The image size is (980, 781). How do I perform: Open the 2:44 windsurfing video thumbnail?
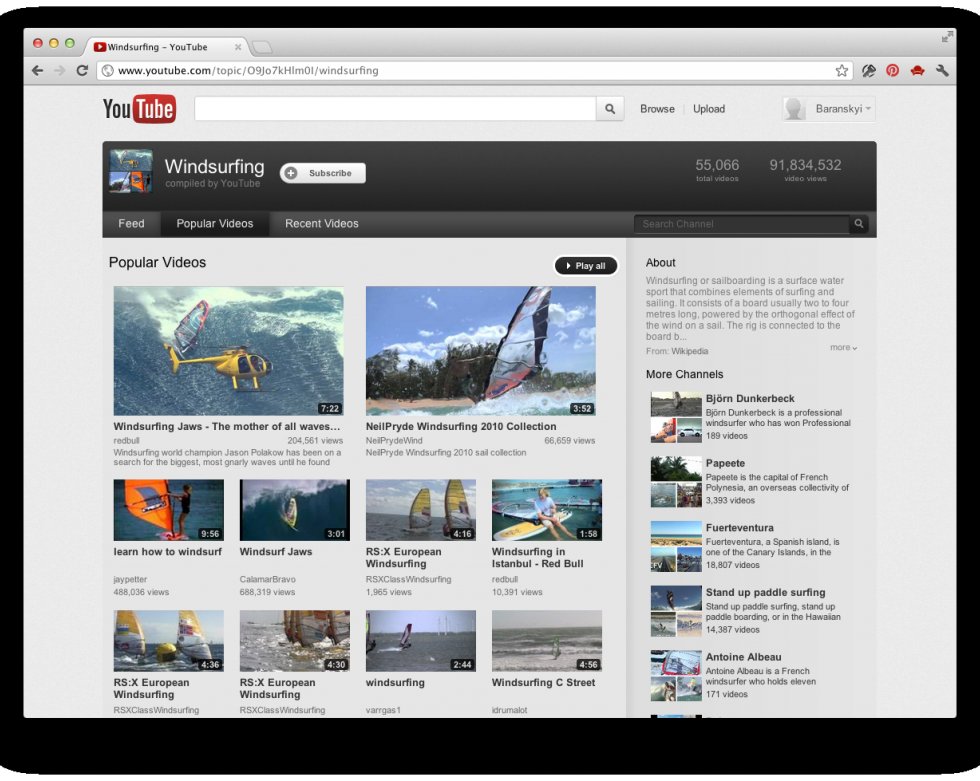pos(421,641)
